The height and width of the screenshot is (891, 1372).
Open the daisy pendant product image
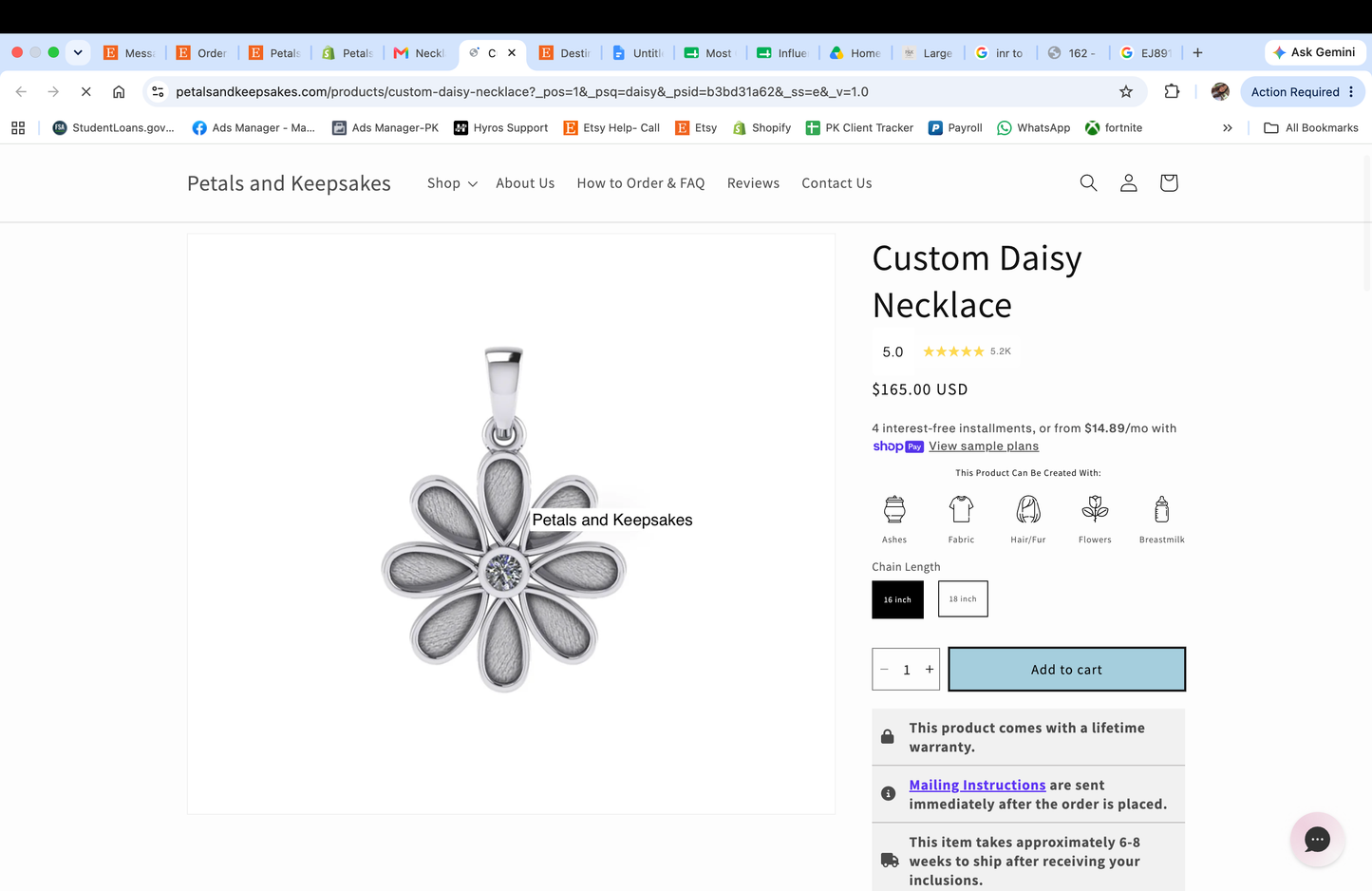[x=511, y=523]
